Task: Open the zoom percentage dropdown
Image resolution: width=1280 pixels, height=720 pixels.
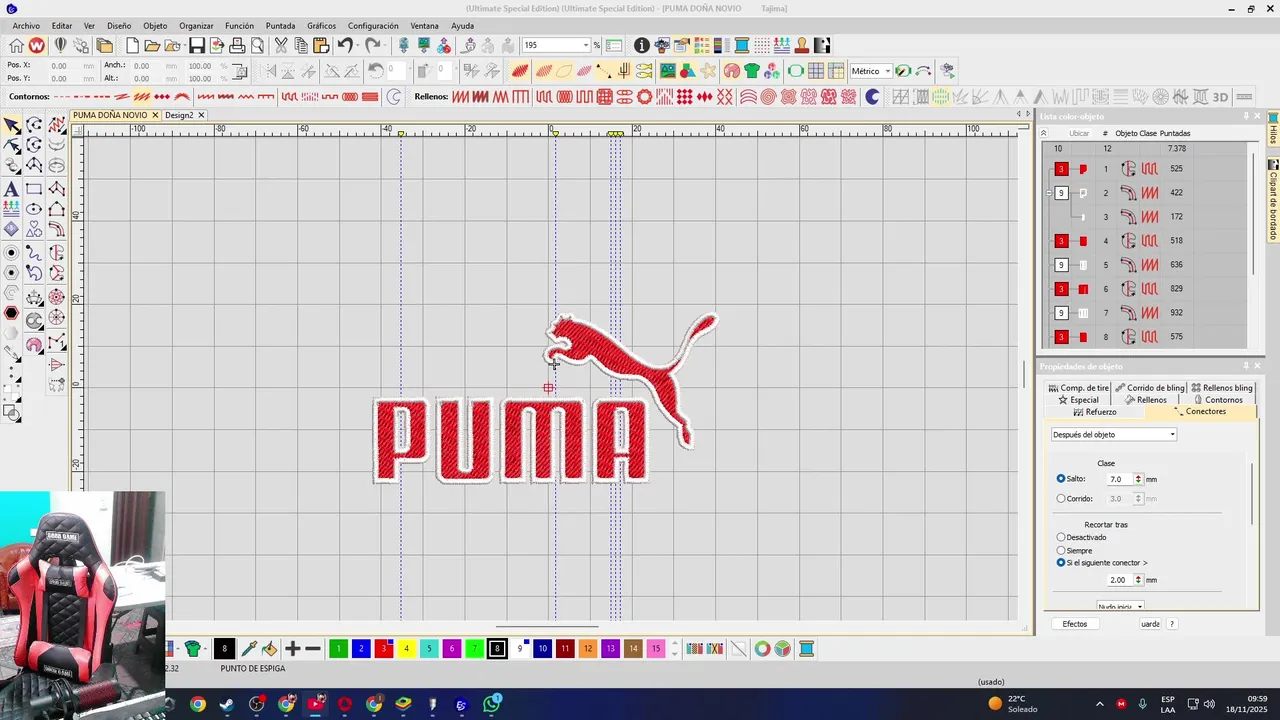Action: click(585, 45)
